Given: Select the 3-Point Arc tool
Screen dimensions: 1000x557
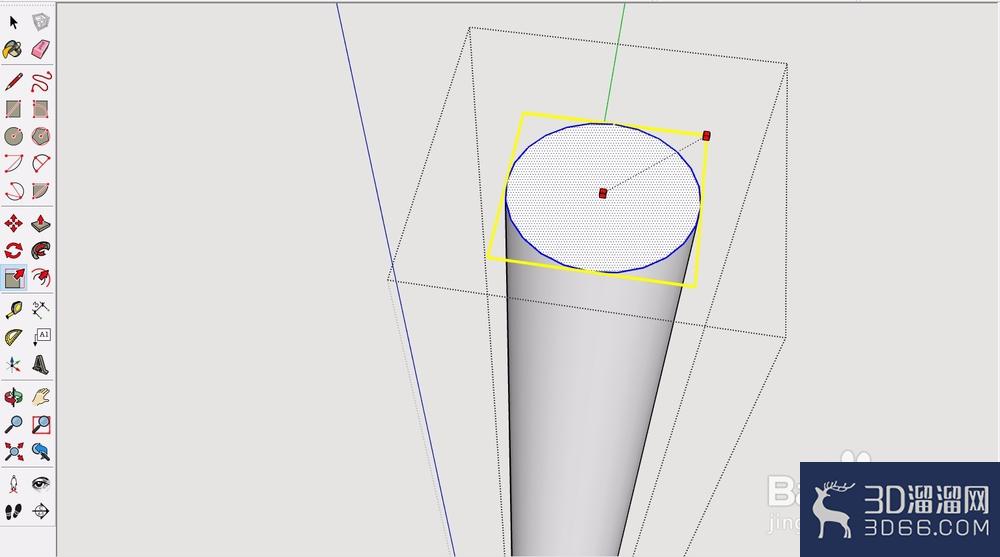Looking at the screenshot, I should 13,191.
